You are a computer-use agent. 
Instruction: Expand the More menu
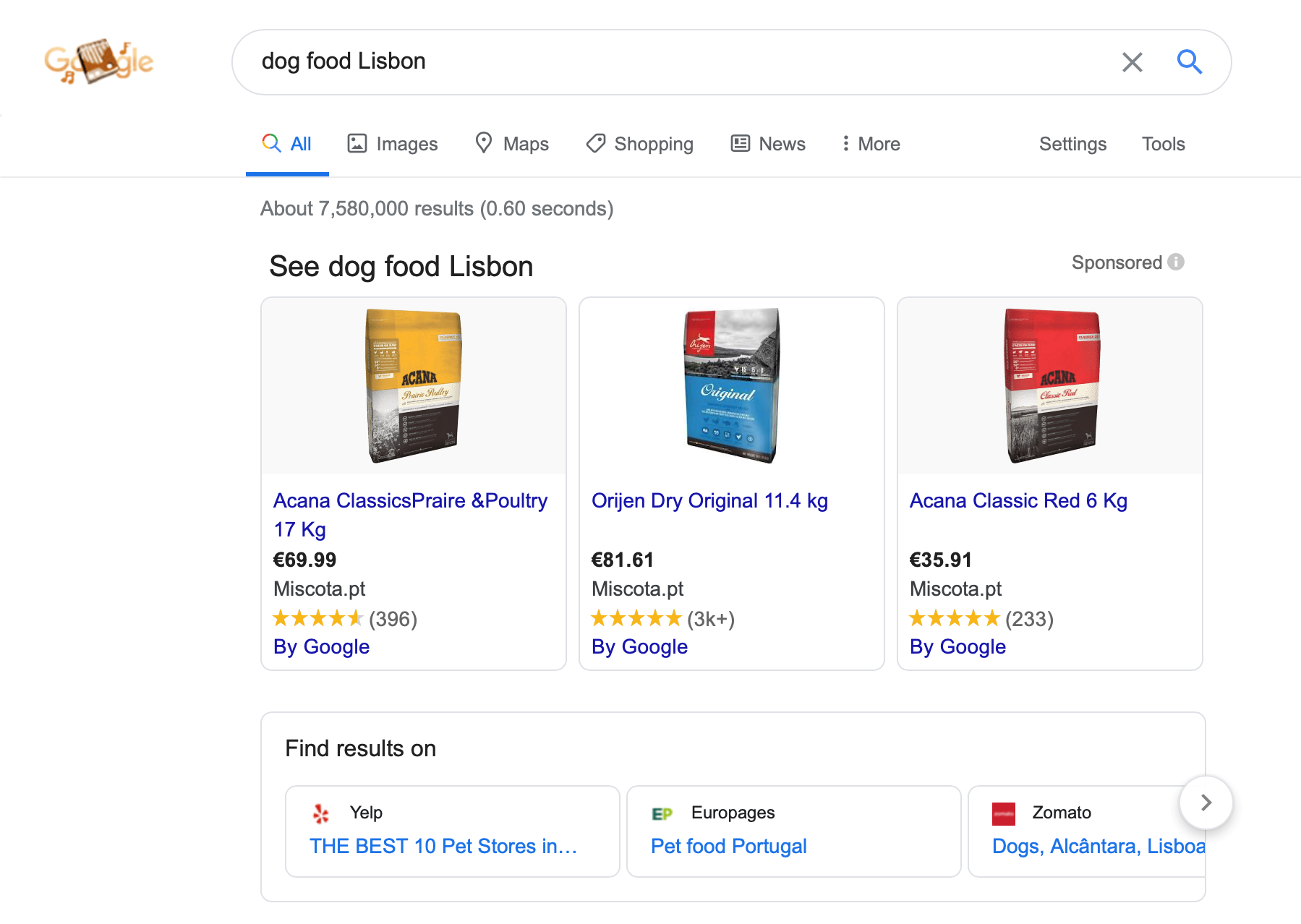click(871, 144)
